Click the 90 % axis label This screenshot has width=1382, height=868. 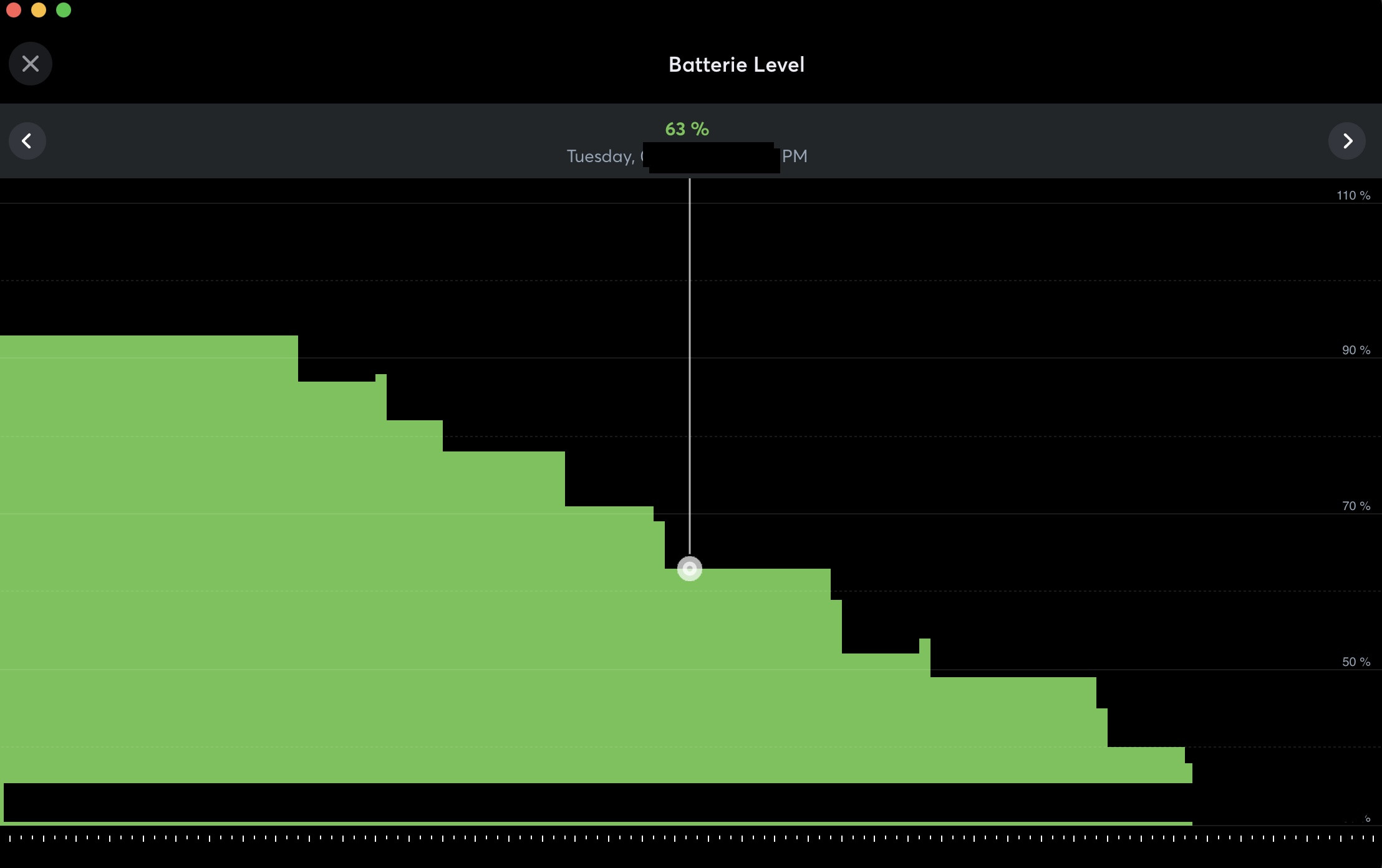(x=1356, y=350)
